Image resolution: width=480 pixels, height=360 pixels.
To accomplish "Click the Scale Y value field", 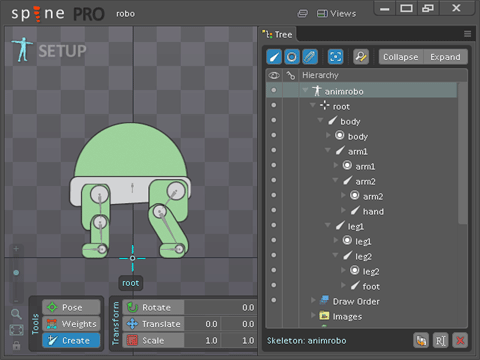I will 239,340.
